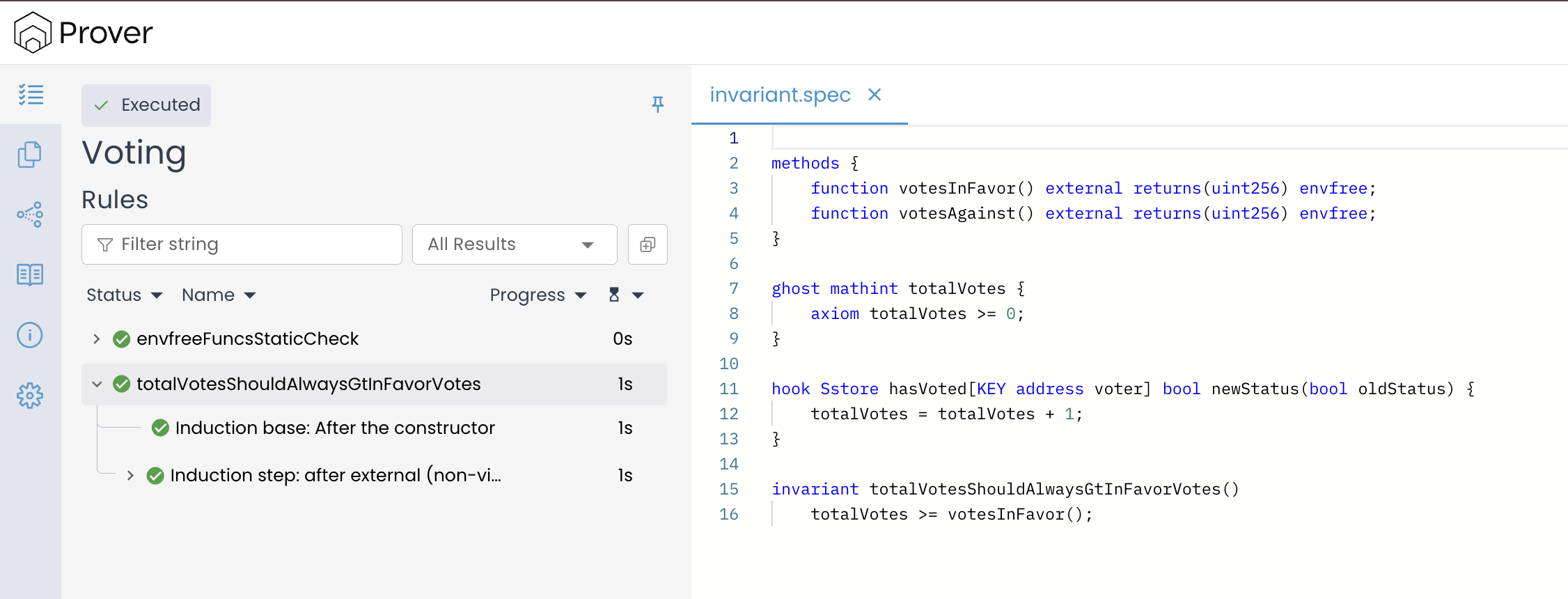The height and width of the screenshot is (599, 1568).
Task: Collapse the totalVotesShouldAlwaysGtInFavorVotes rule
Action: click(97, 384)
